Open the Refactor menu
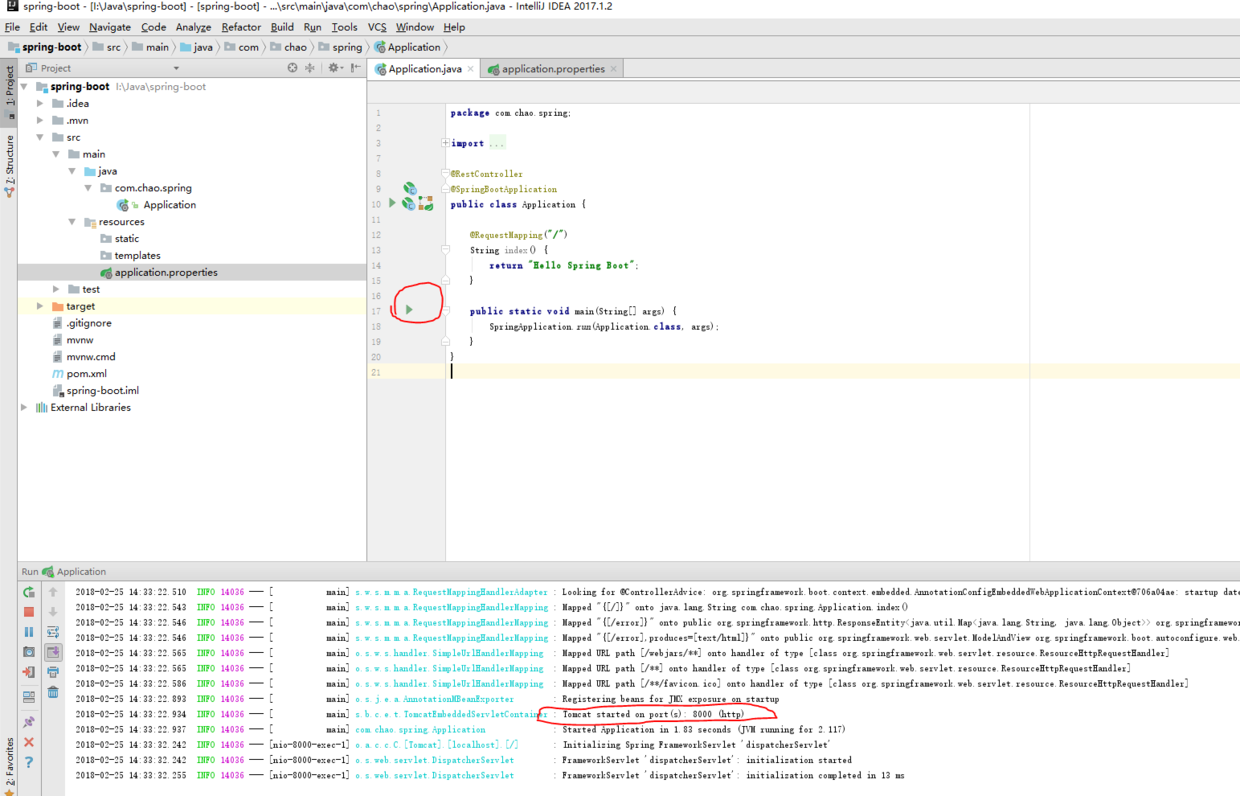The height and width of the screenshot is (796, 1240). [x=241, y=27]
